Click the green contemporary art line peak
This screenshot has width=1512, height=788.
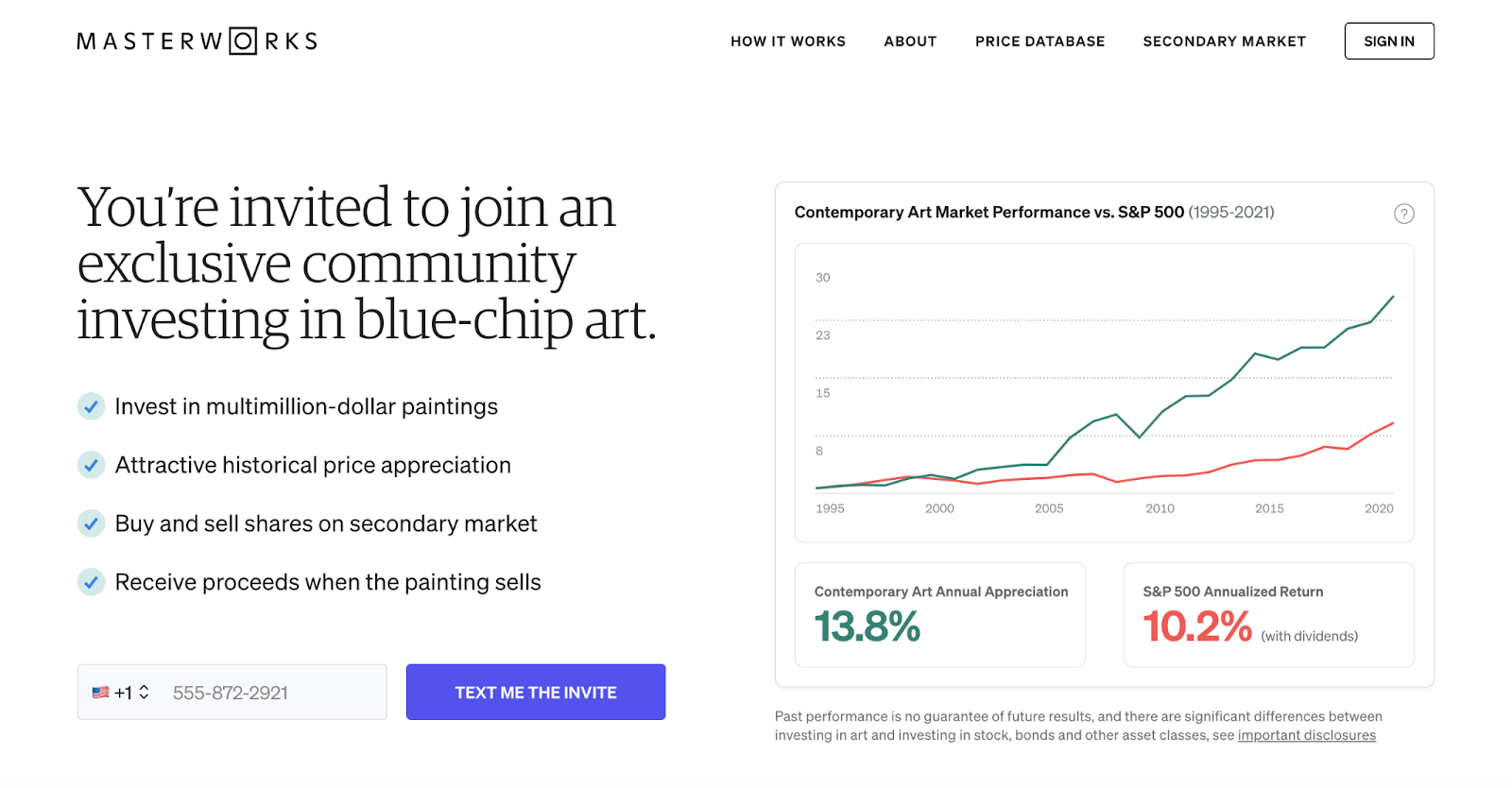click(1393, 297)
